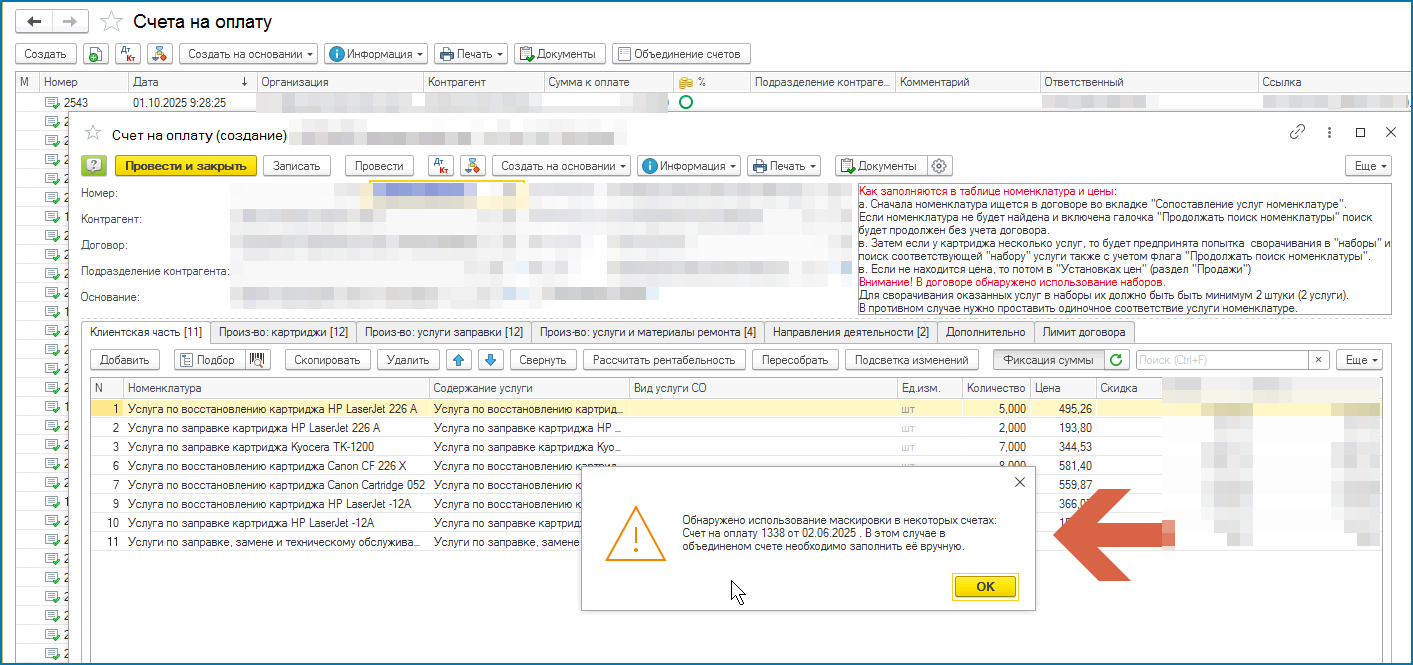
Task: Move the row down with the blue down arrow
Action: pyautogui.click(x=489, y=360)
